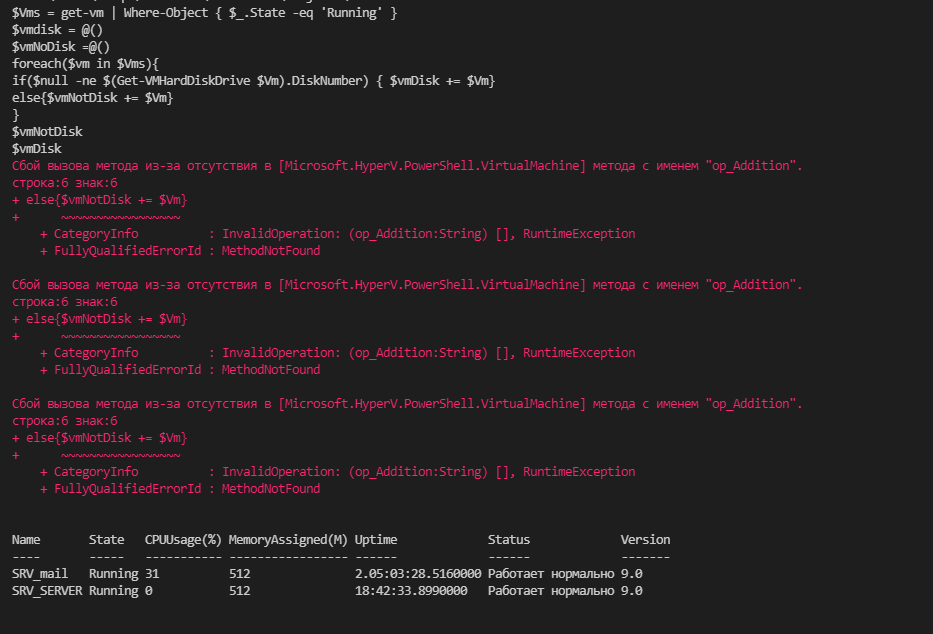
Task: Click the MemoryAssigned(M) column header
Action: 288,540
